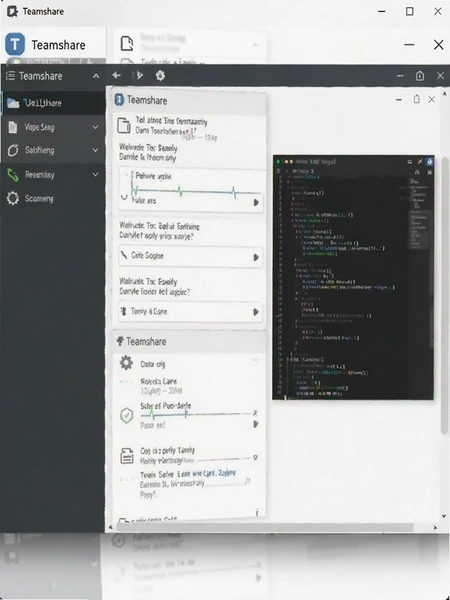Screen dimensions: 450x600
Task: Open the Reemiisy phone sidebar item
Action: [53, 175]
